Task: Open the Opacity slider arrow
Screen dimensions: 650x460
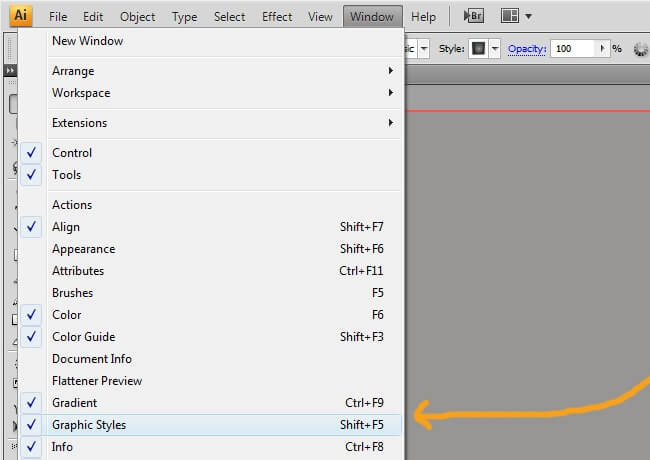Action: coord(602,48)
